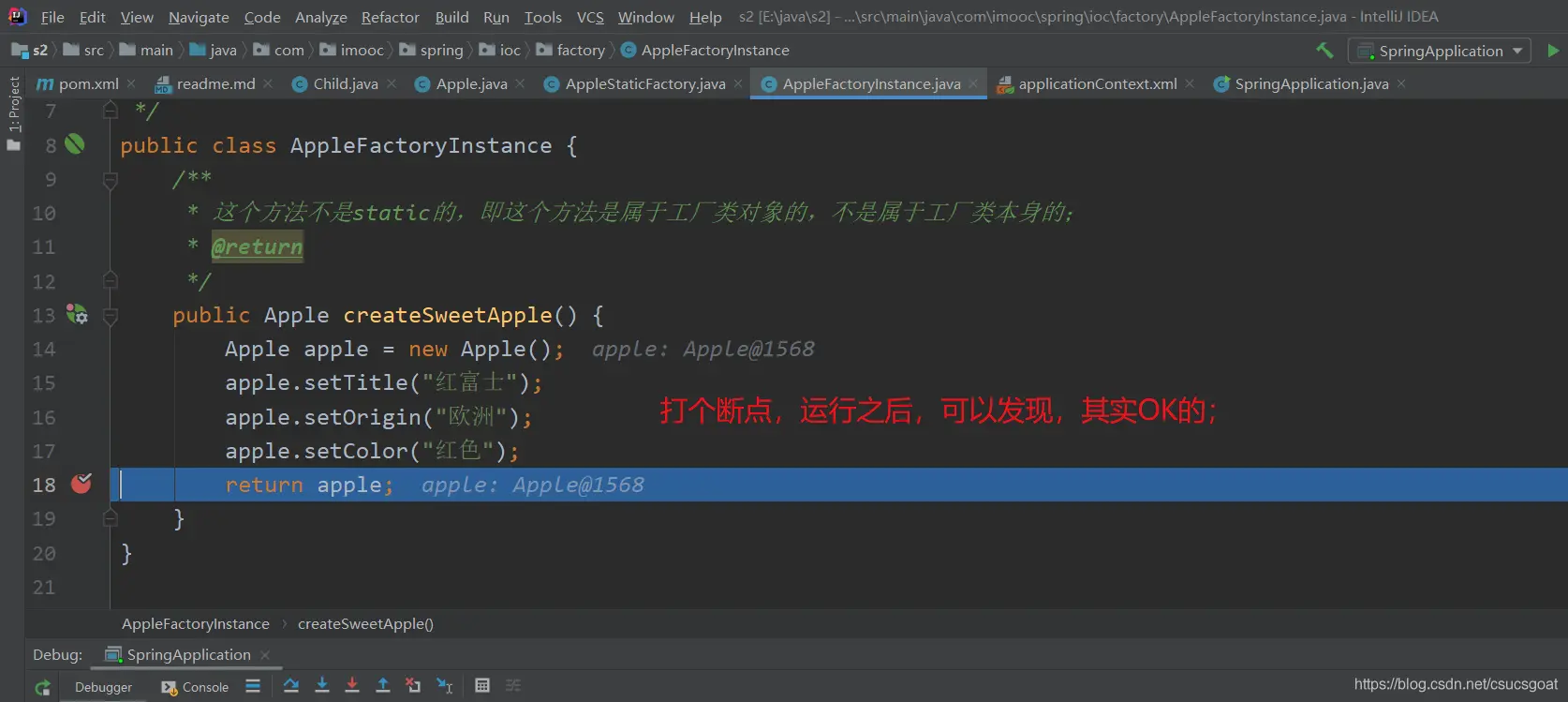Click the red Force Step Into icon

[x=352, y=686]
